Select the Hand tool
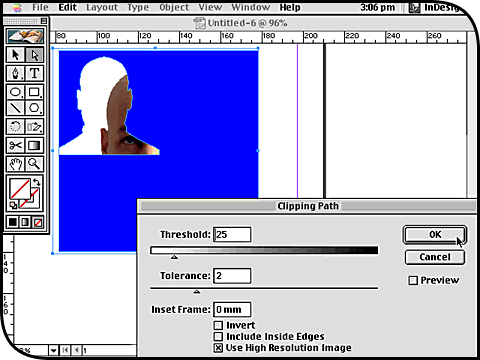 click(x=16, y=164)
